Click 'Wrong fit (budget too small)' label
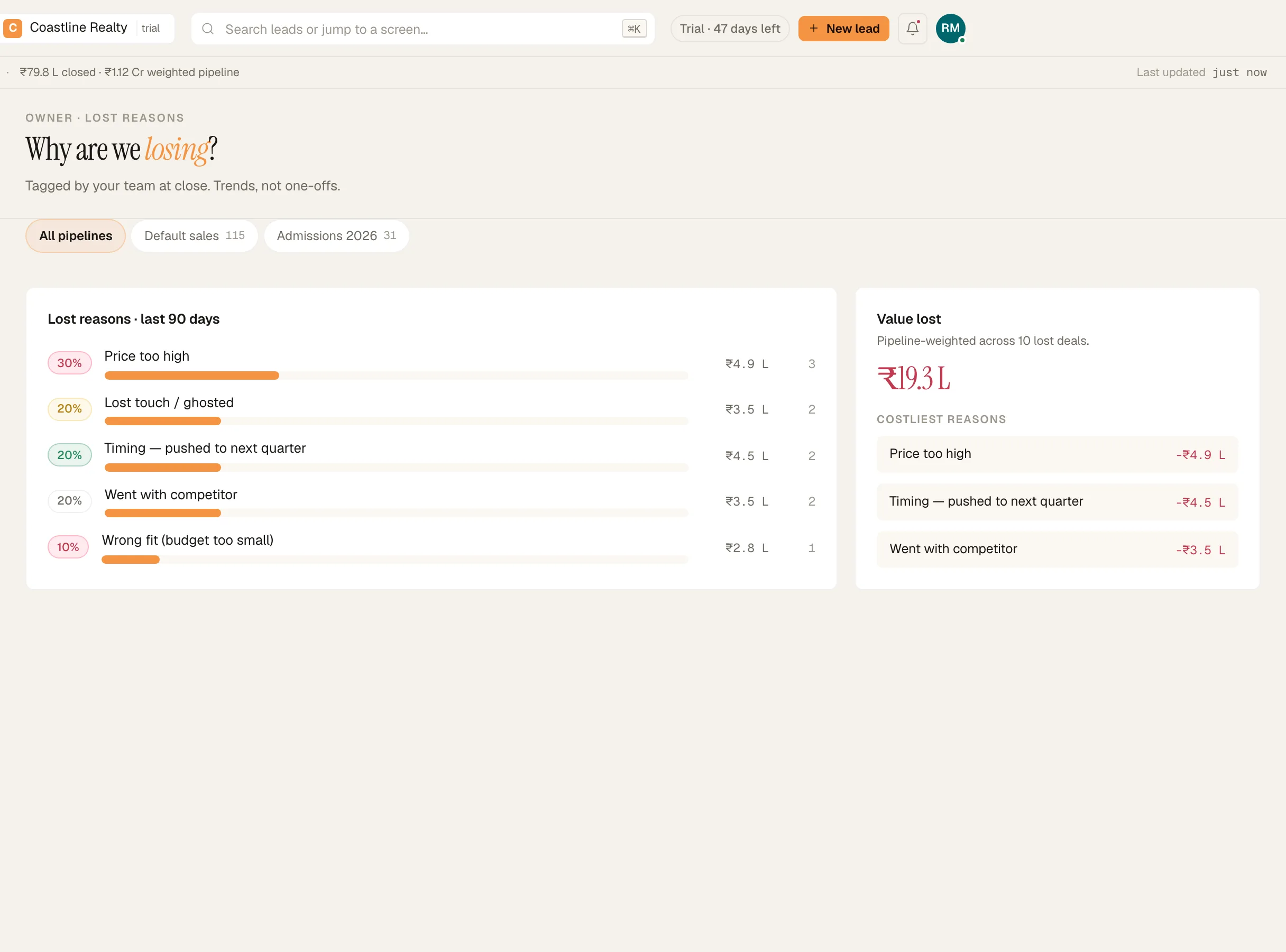1286x952 pixels. click(187, 541)
